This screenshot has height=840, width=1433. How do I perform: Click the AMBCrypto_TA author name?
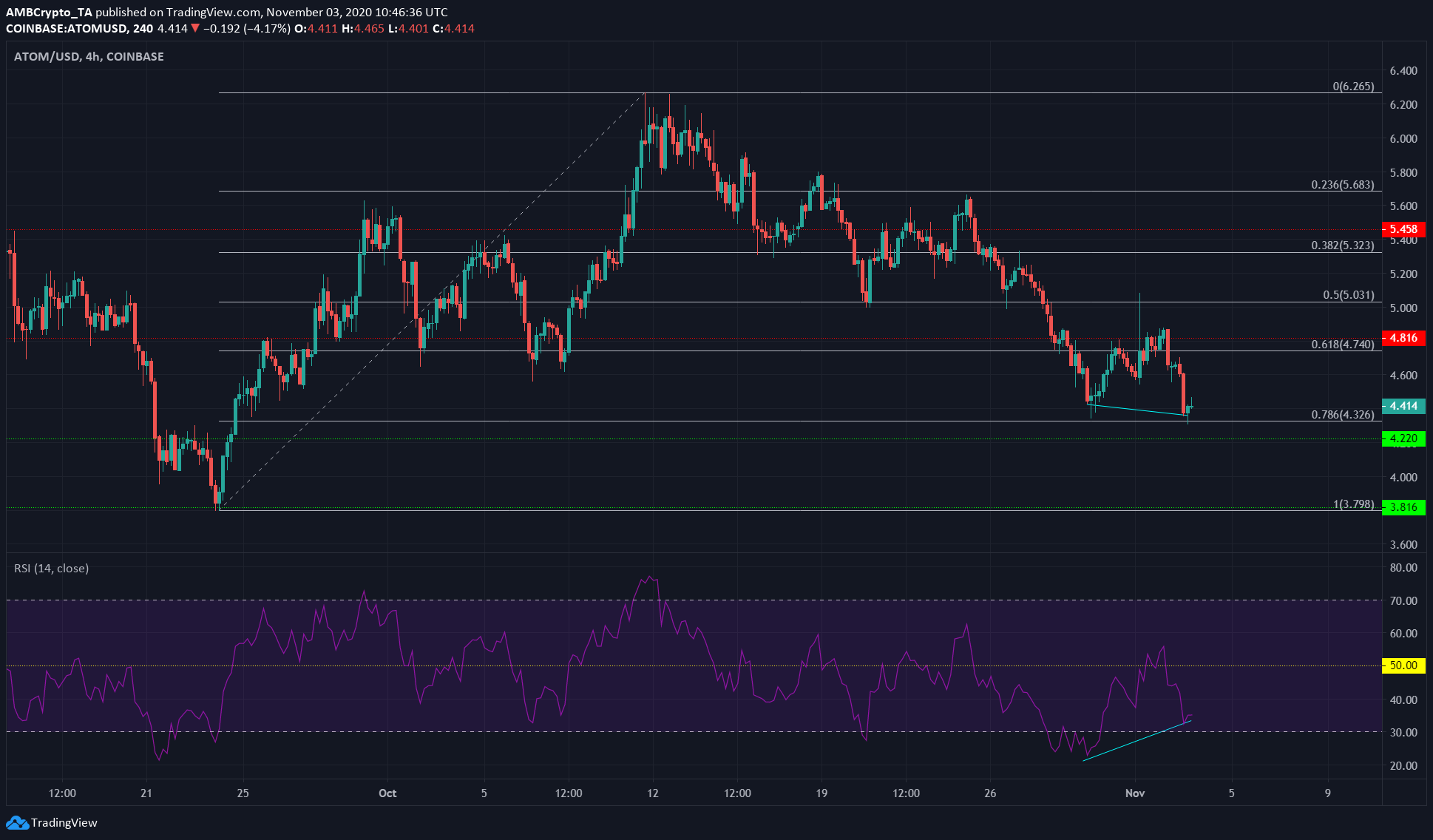tap(49, 12)
